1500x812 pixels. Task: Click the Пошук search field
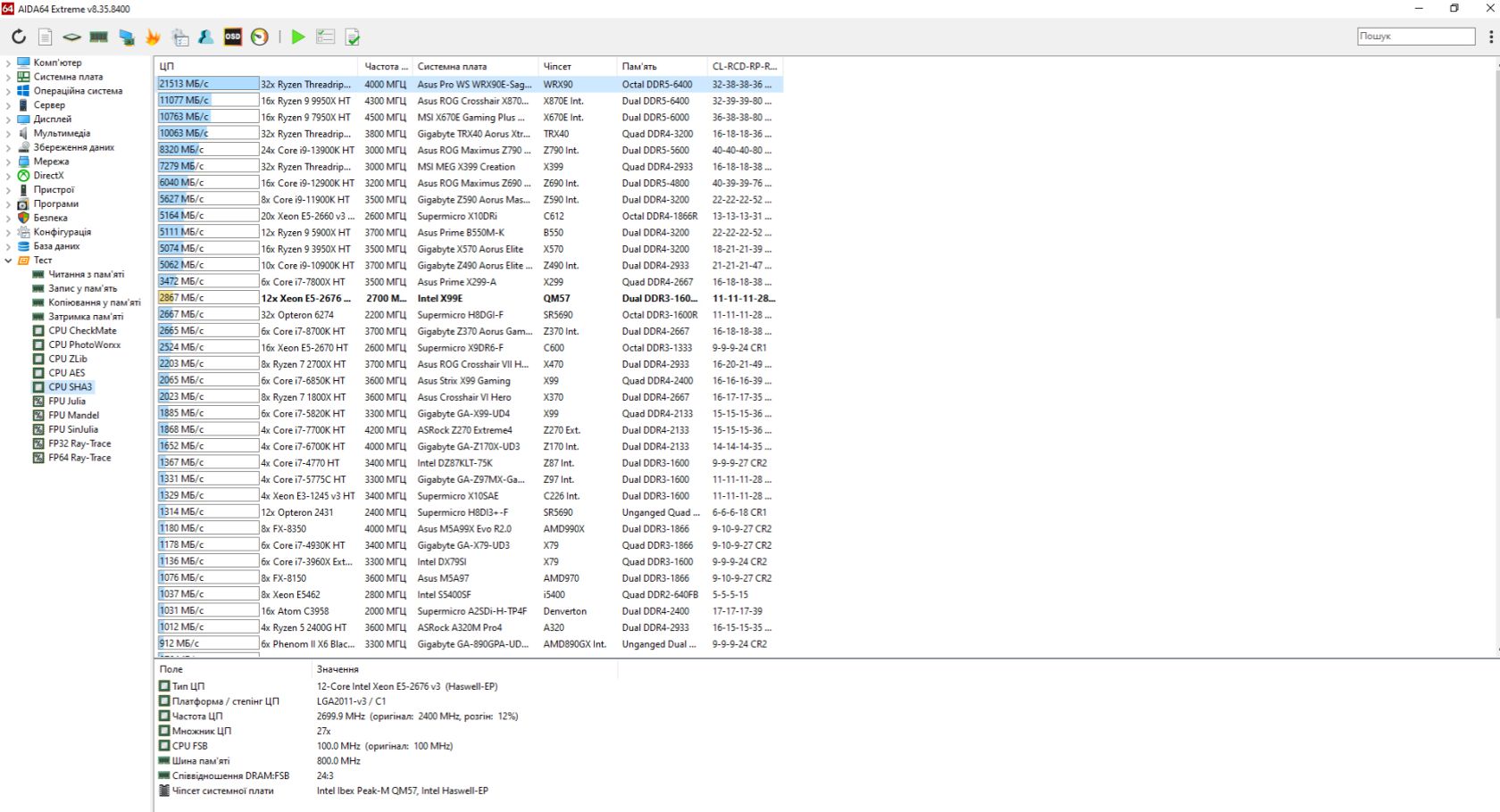pyautogui.click(x=1416, y=37)
